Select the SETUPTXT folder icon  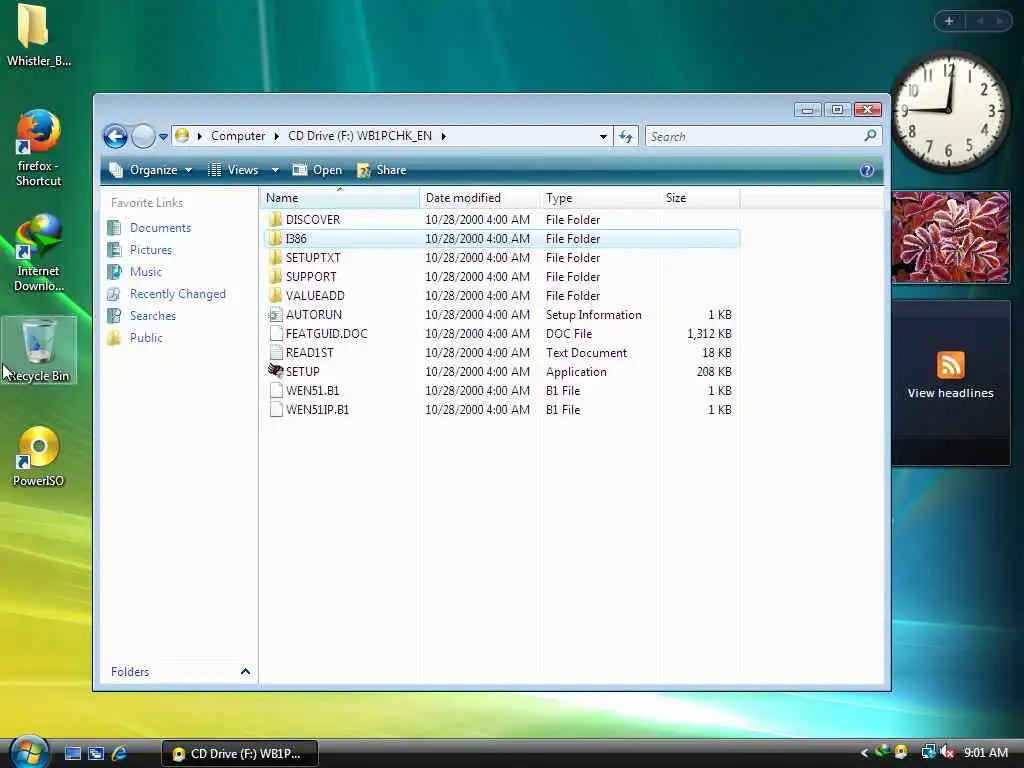coord(276,257)
